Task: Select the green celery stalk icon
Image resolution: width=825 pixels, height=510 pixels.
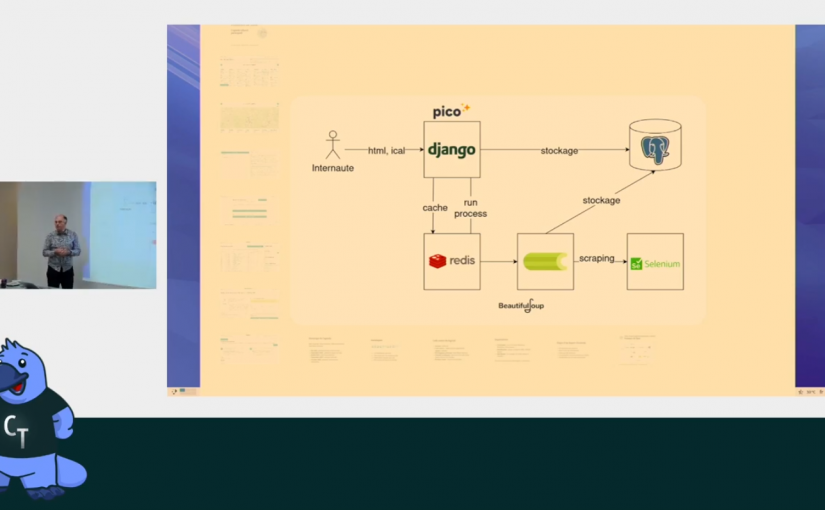Action: click(545, 261)
